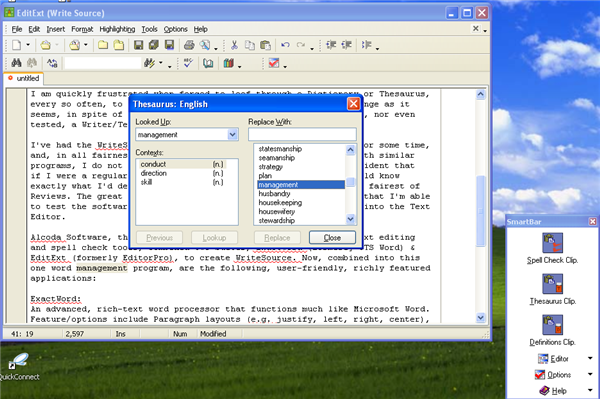Screen dimensions: 600x399
Task: Open the dictionary open-book icon
Action: [208, 63]
